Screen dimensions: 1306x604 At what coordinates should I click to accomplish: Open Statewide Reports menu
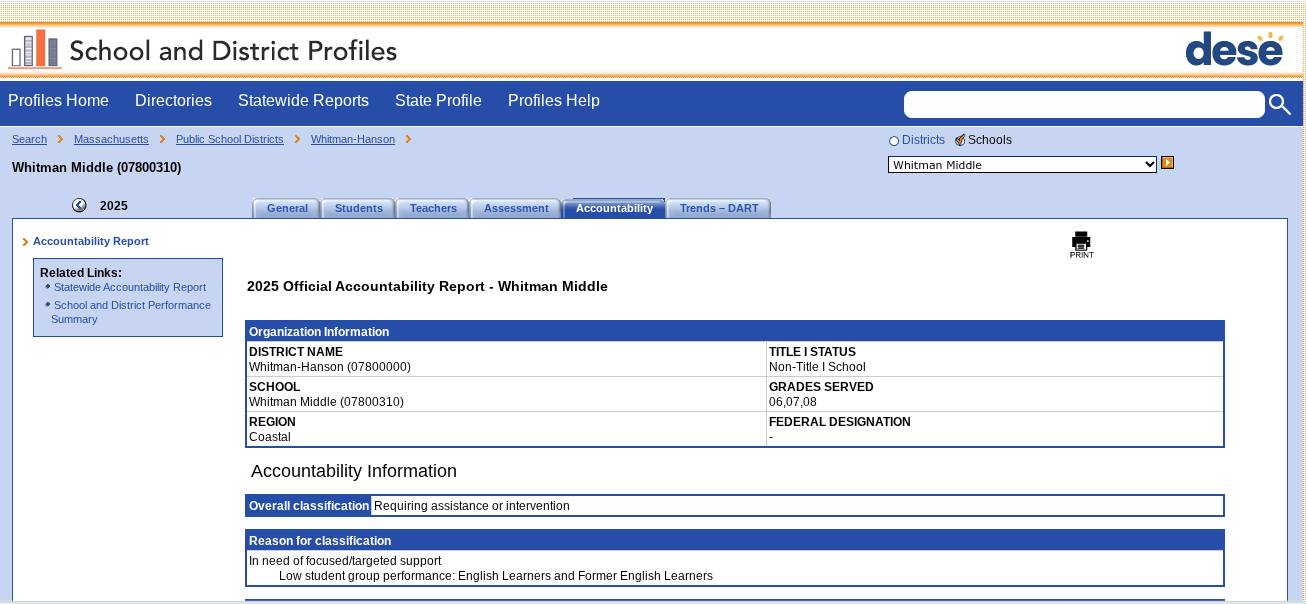point(303,101)
